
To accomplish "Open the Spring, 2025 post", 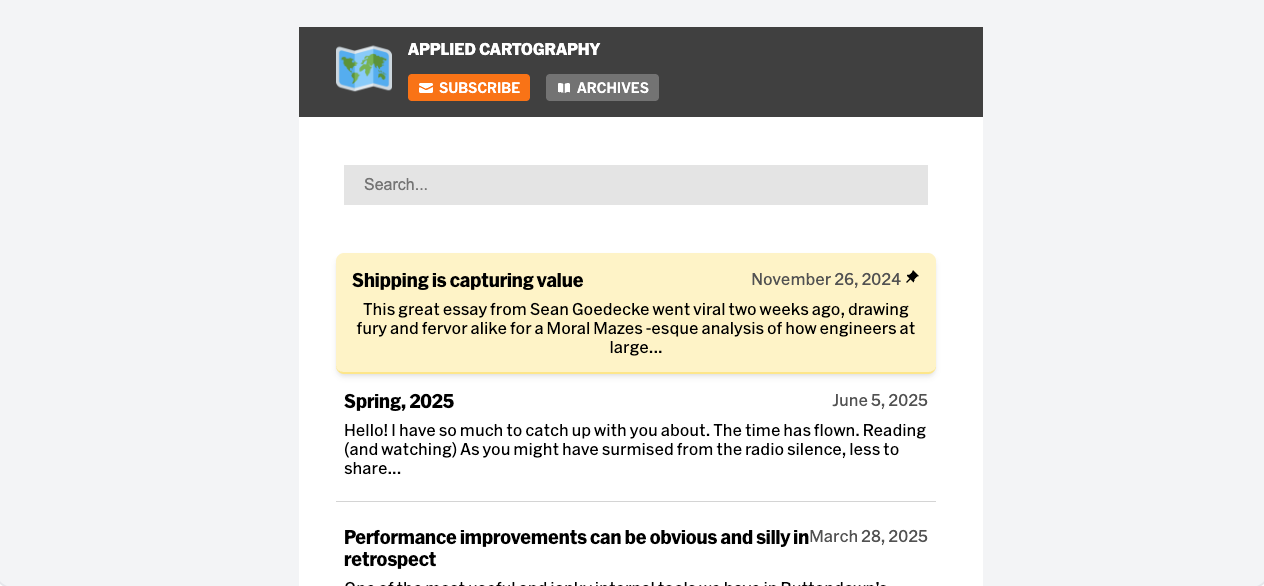I will tap(399, 401).
